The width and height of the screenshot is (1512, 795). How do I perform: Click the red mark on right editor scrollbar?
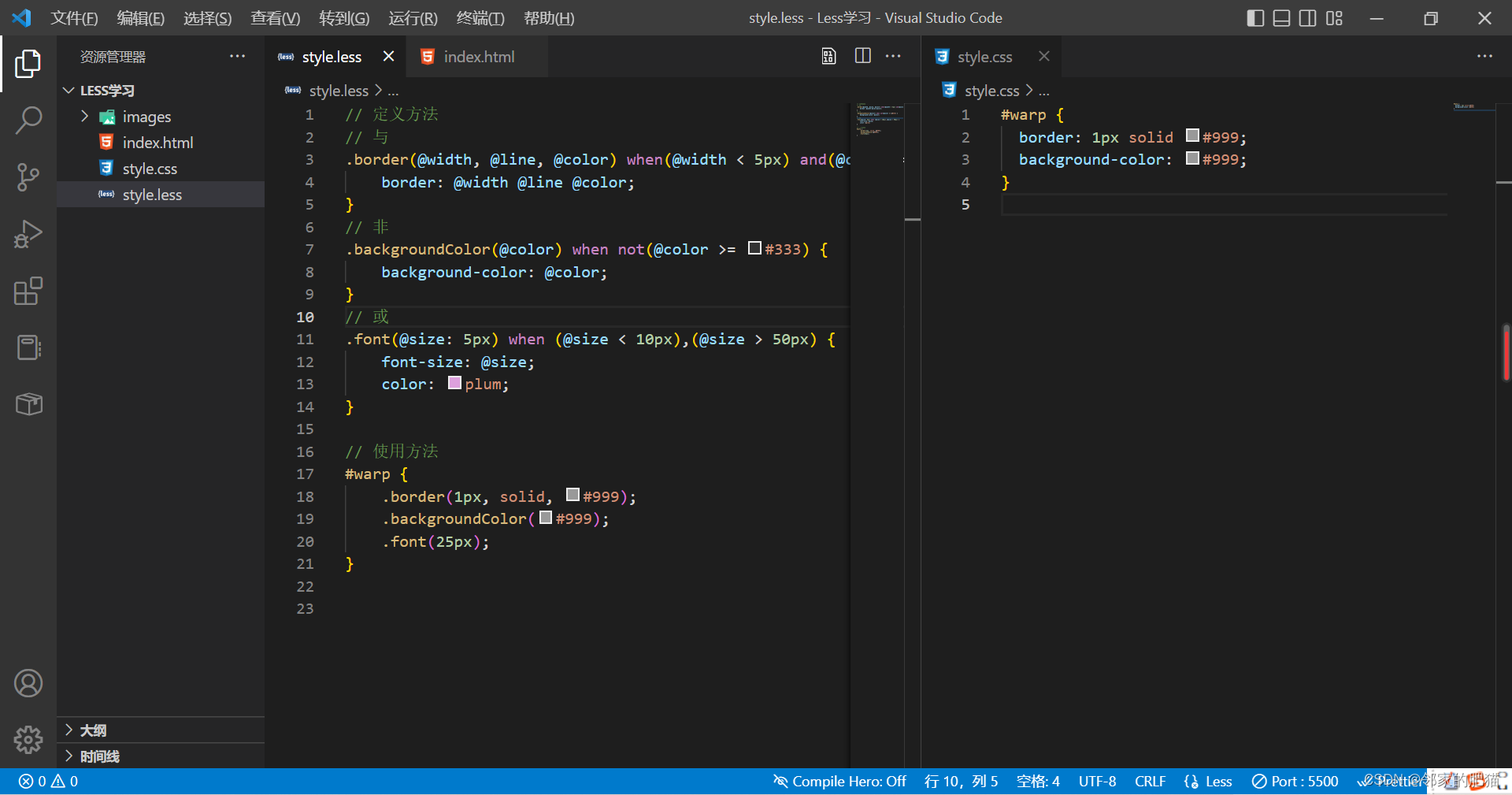[x=1506, y=352]
